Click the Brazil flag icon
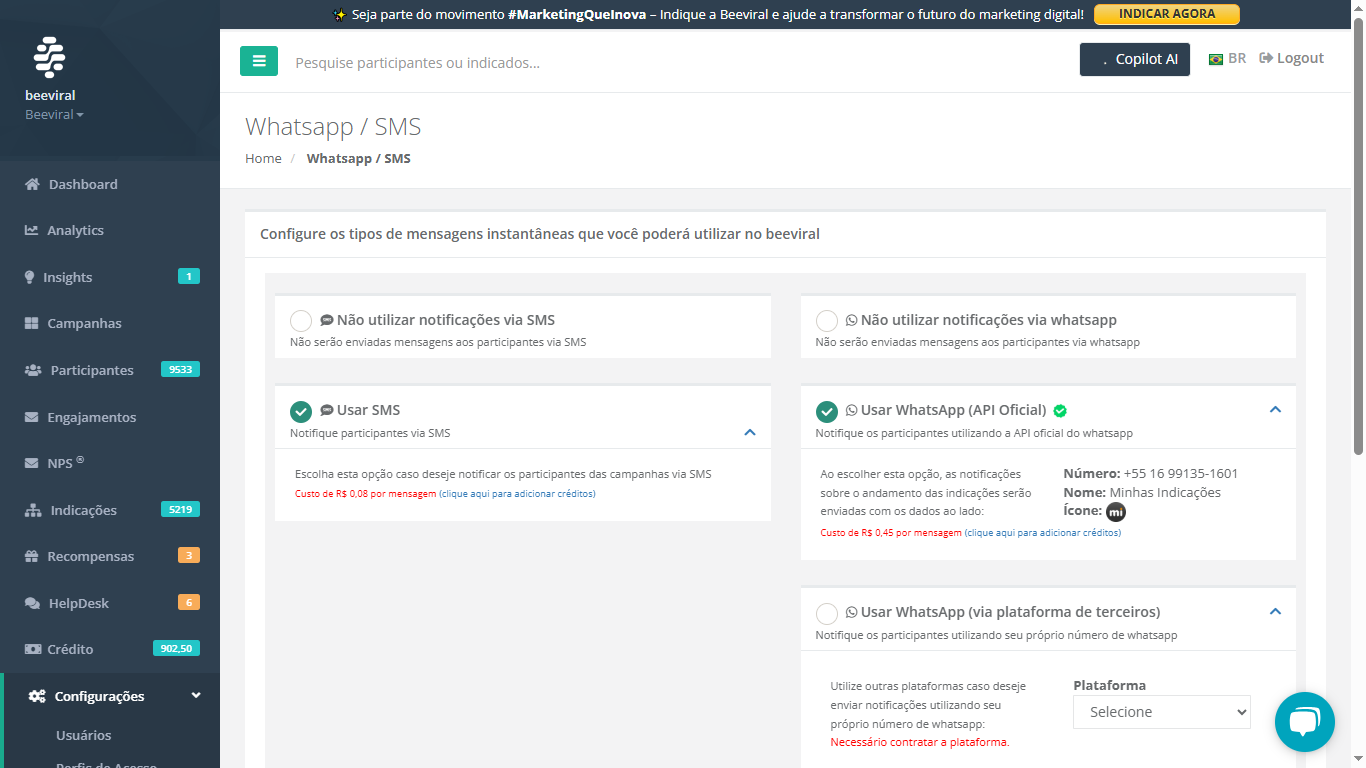This screenshot has width=1366, height=768. (x=1216, y=59)
